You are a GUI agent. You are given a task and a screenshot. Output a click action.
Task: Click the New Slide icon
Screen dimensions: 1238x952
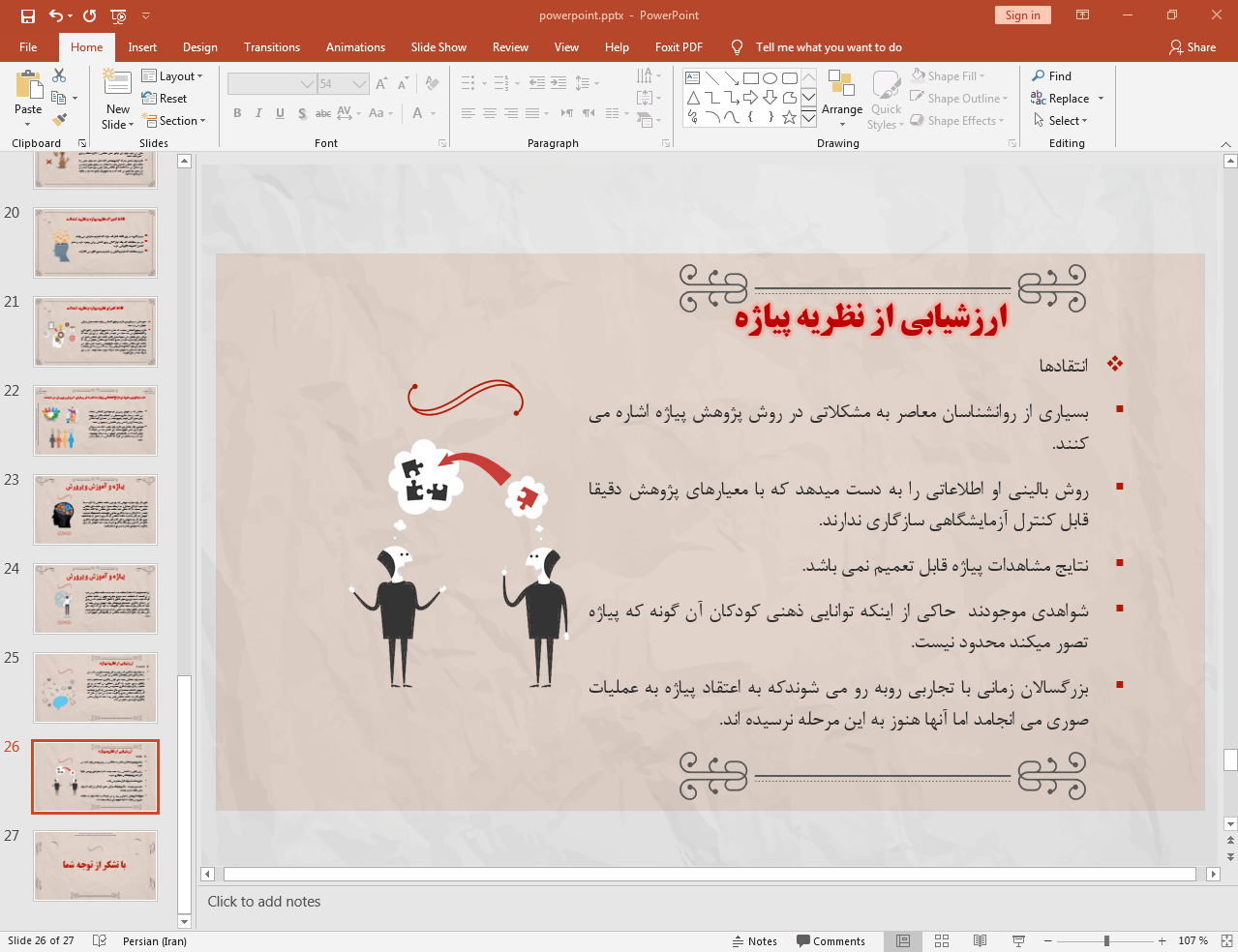point(117,82)
